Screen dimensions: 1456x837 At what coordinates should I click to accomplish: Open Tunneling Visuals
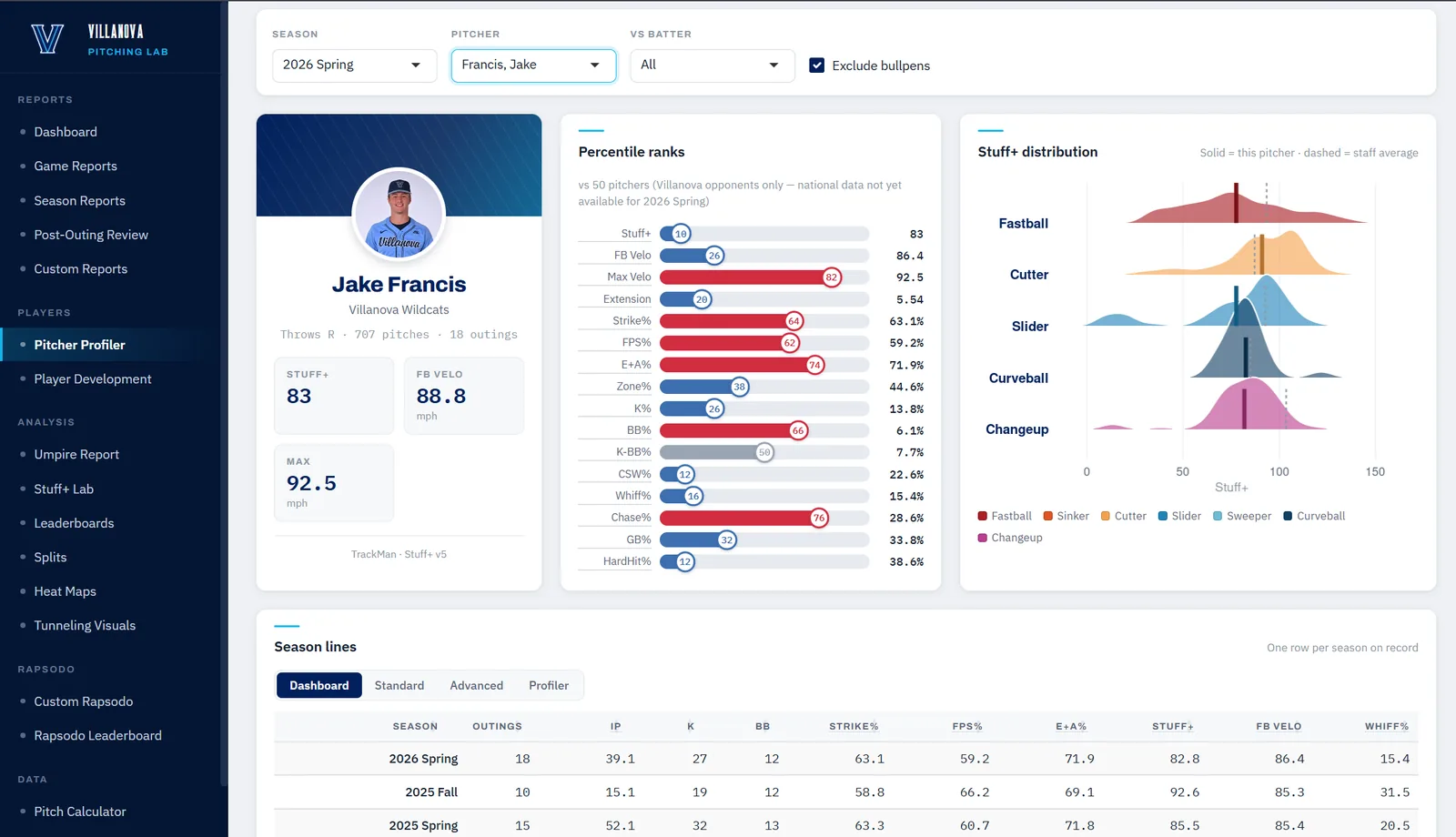coord(85,626)
